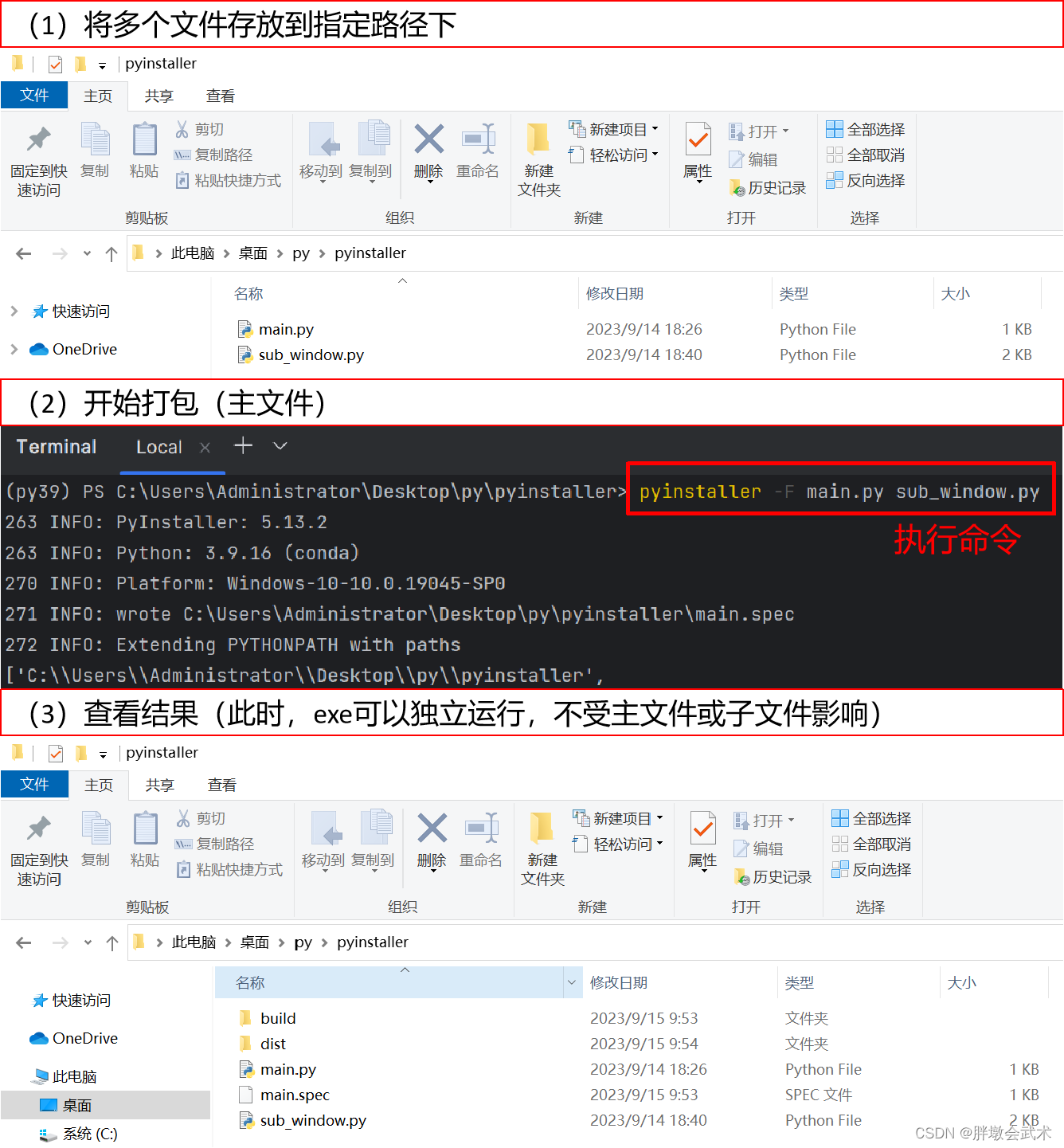The height and width of the screenshot is (1148, 1064).
Task: Click Pin to Quick Access in top Explorer window
Action: [x=38, y=160]
